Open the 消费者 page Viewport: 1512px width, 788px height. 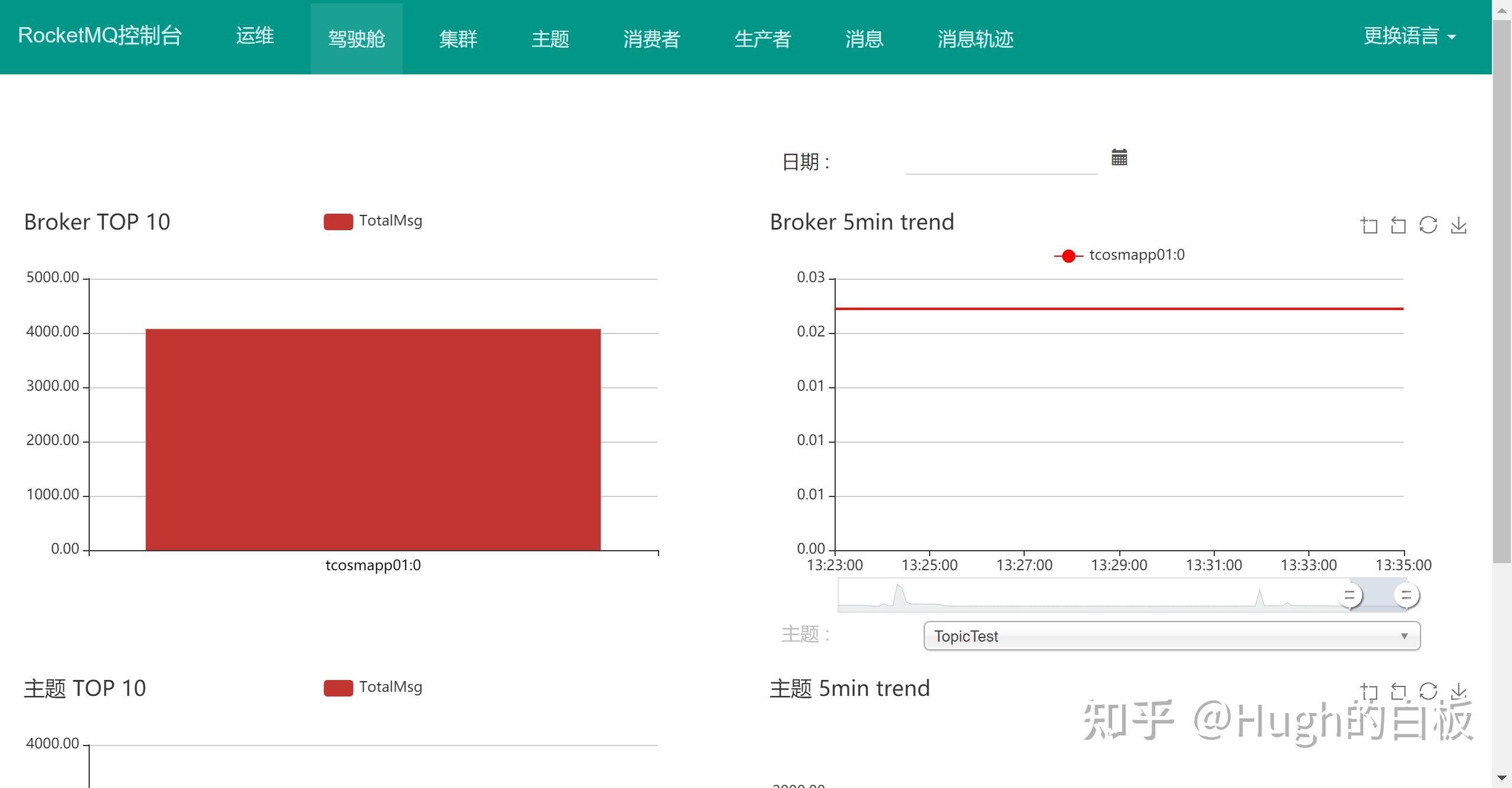pos(652,38)
